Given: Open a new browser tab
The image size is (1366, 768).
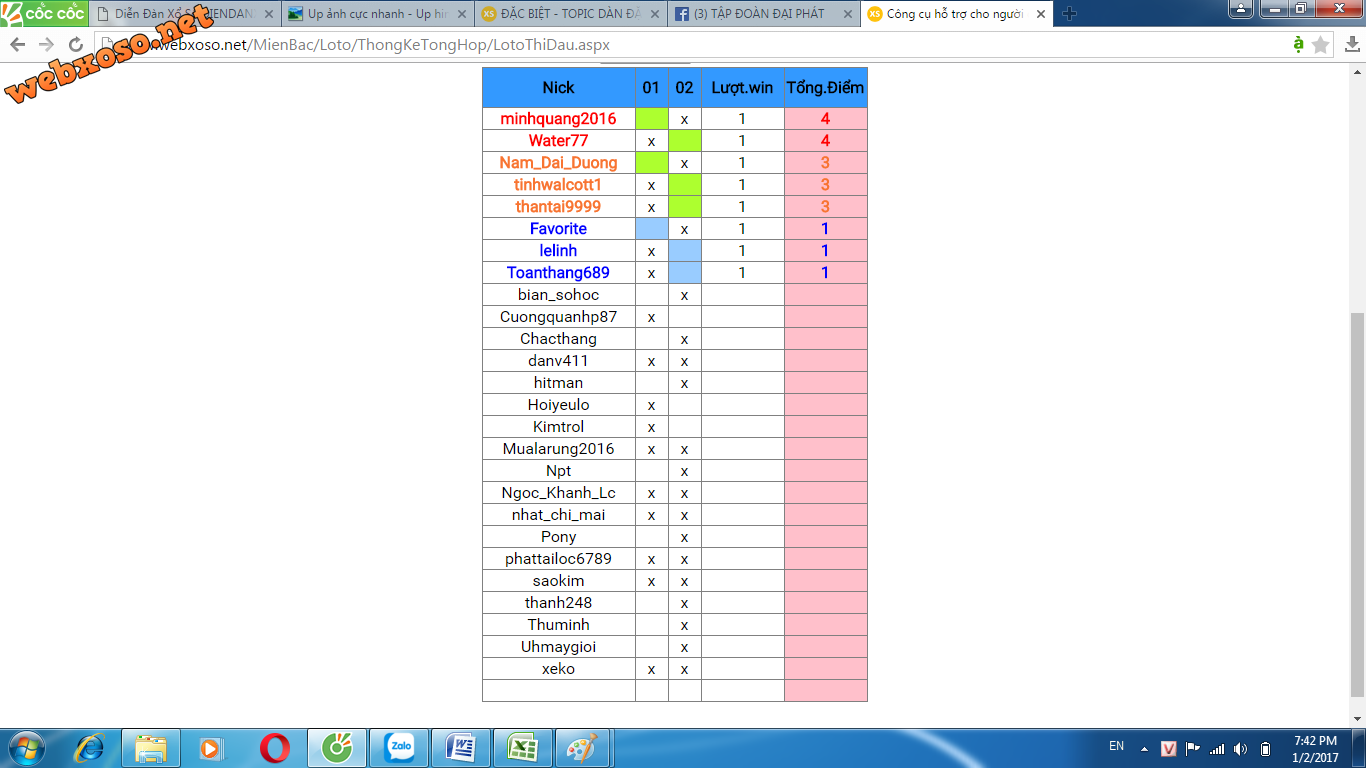Looking at the screenshot, I should [1069, 14].
